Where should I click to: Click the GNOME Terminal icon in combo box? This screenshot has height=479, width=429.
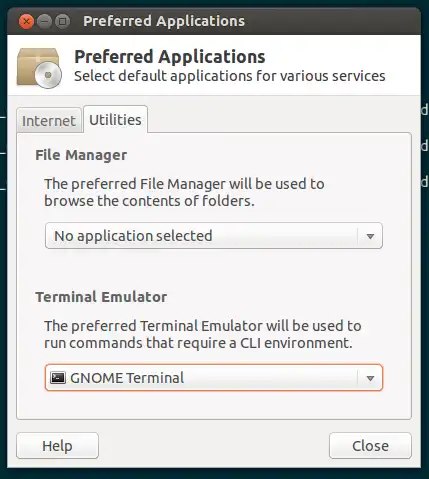[x=58, y=378]
